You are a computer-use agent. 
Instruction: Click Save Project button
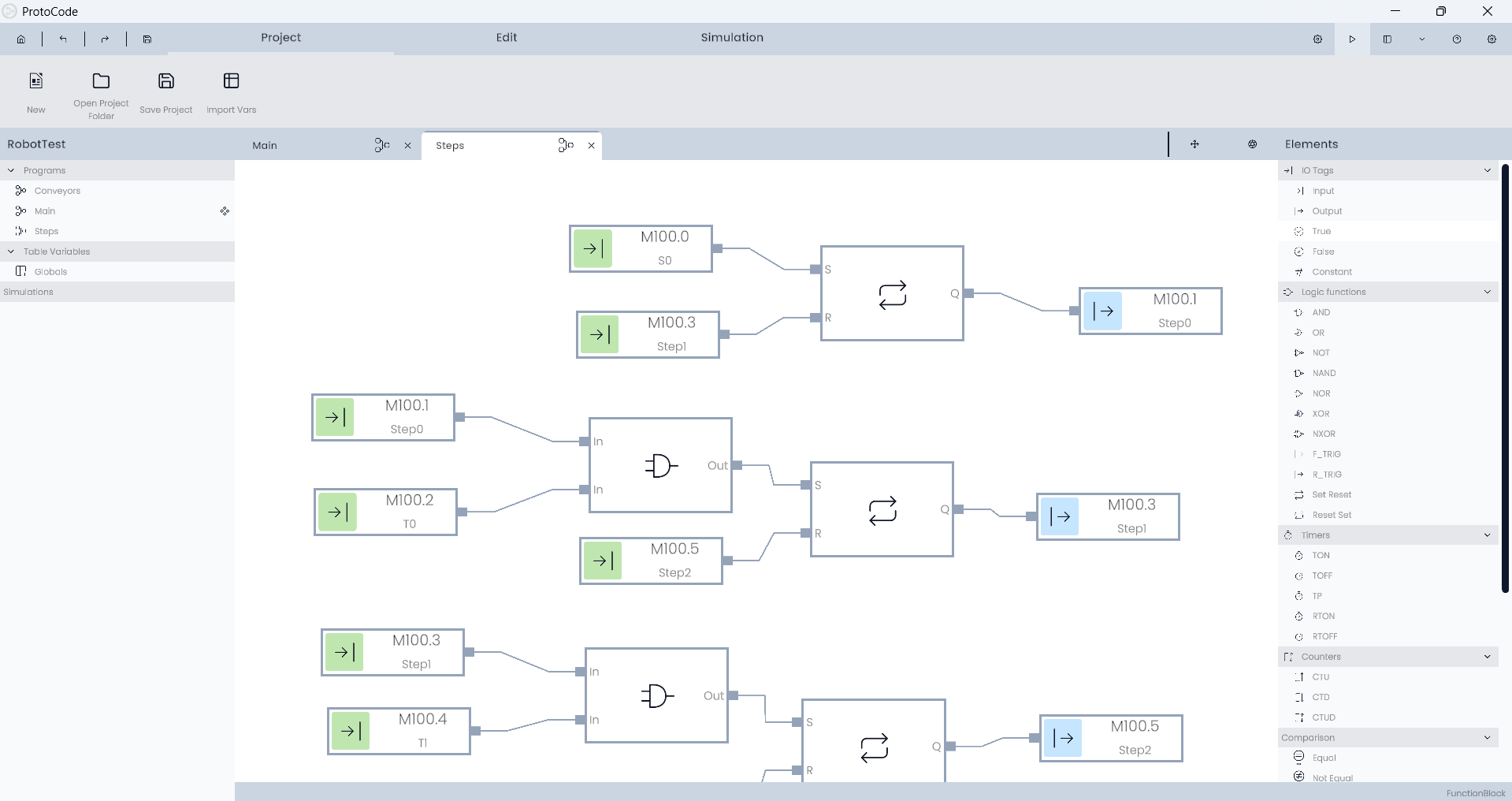(x=166, y=92)
